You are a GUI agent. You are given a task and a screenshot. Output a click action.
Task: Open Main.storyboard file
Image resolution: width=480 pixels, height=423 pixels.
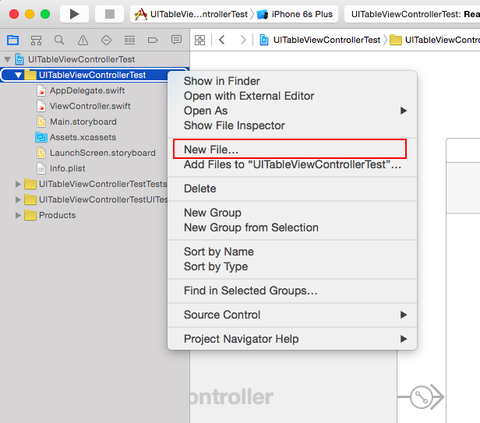[x=83, y=122]
